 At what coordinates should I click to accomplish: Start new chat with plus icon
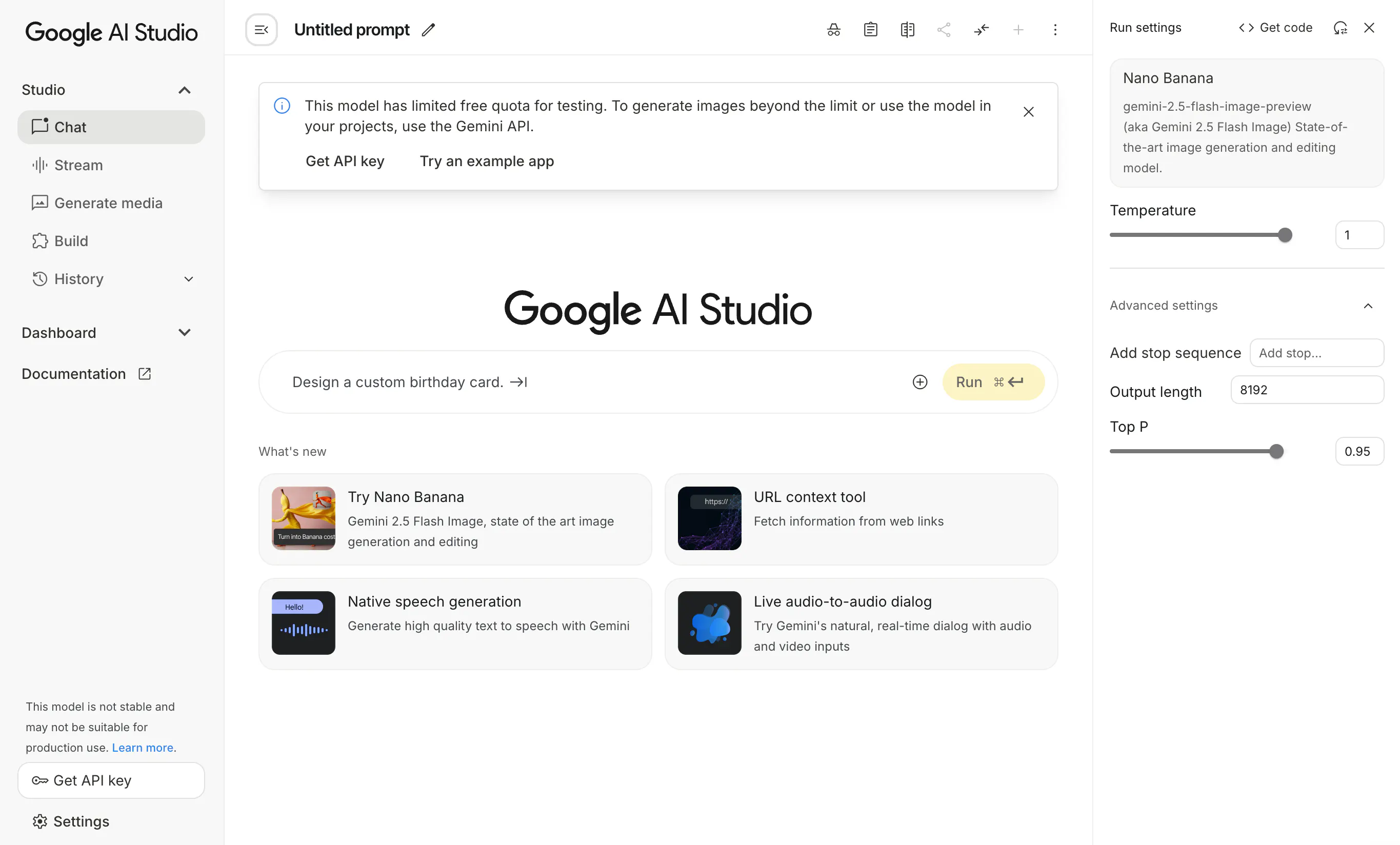coord(1018,30)
